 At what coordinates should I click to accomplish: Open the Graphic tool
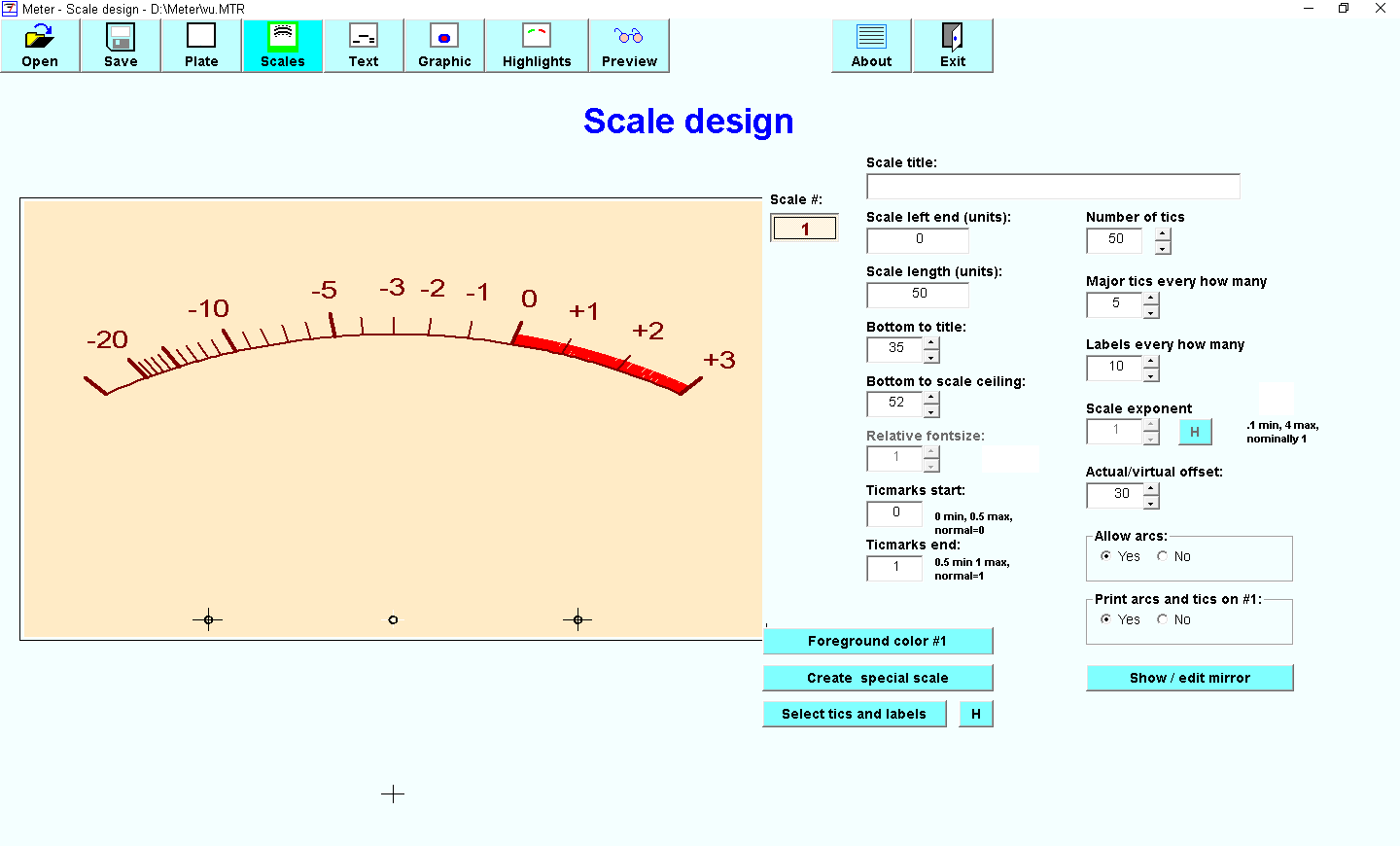click(x=444, y=46)
